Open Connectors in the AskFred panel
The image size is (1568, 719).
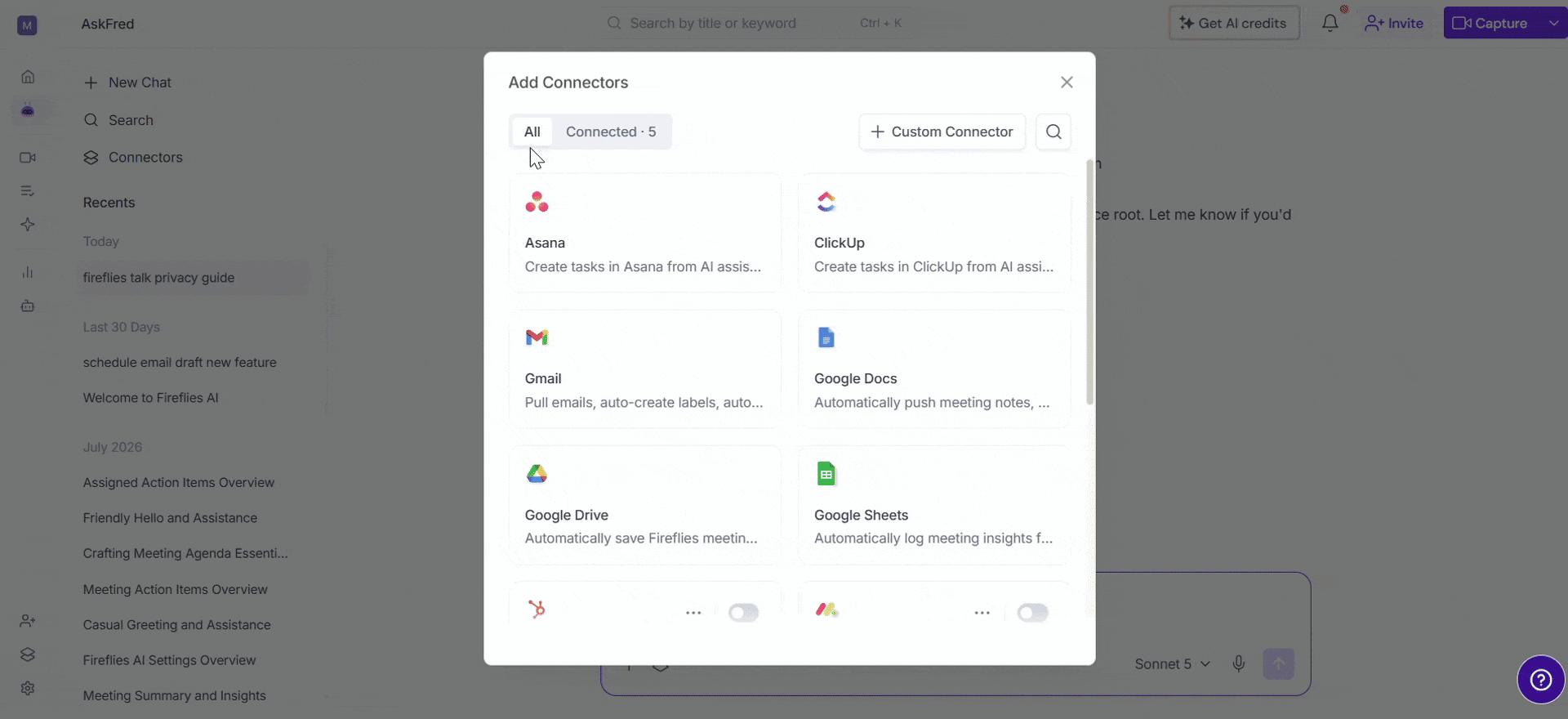pos(133,158)
